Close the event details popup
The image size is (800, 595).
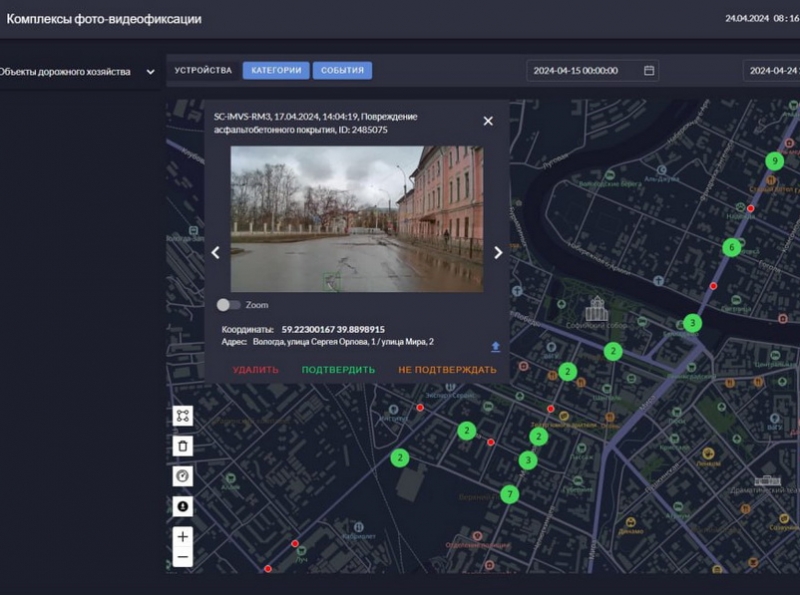coord(488,121)
